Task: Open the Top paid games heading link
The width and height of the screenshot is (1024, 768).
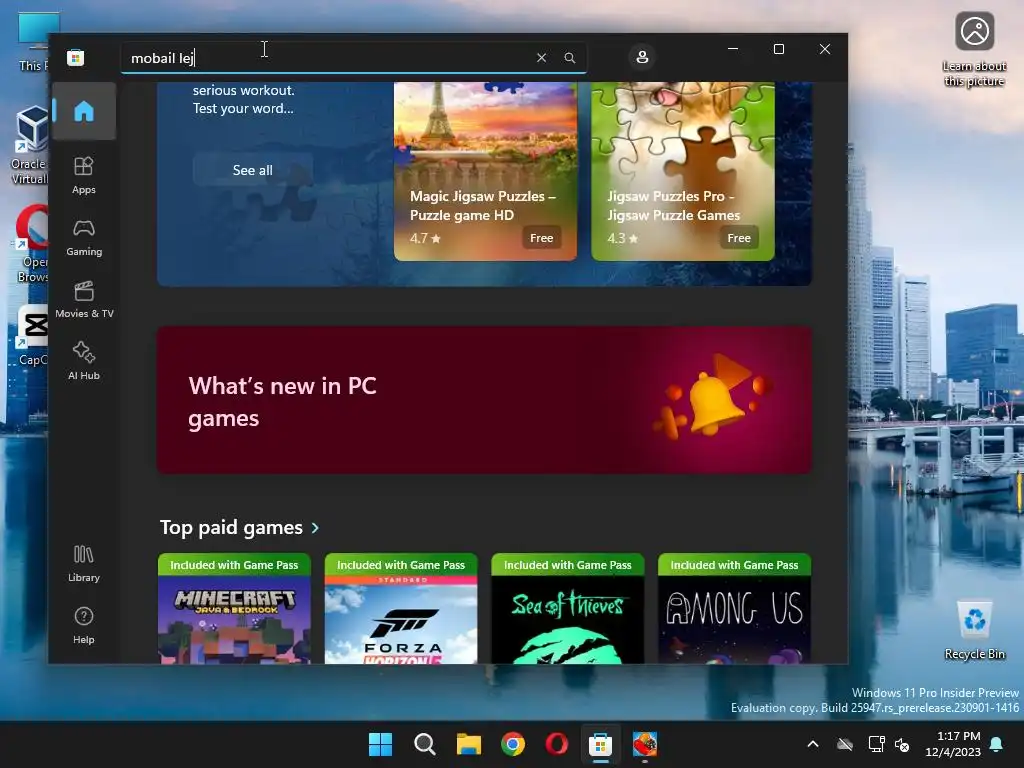Action: (231, 527)
